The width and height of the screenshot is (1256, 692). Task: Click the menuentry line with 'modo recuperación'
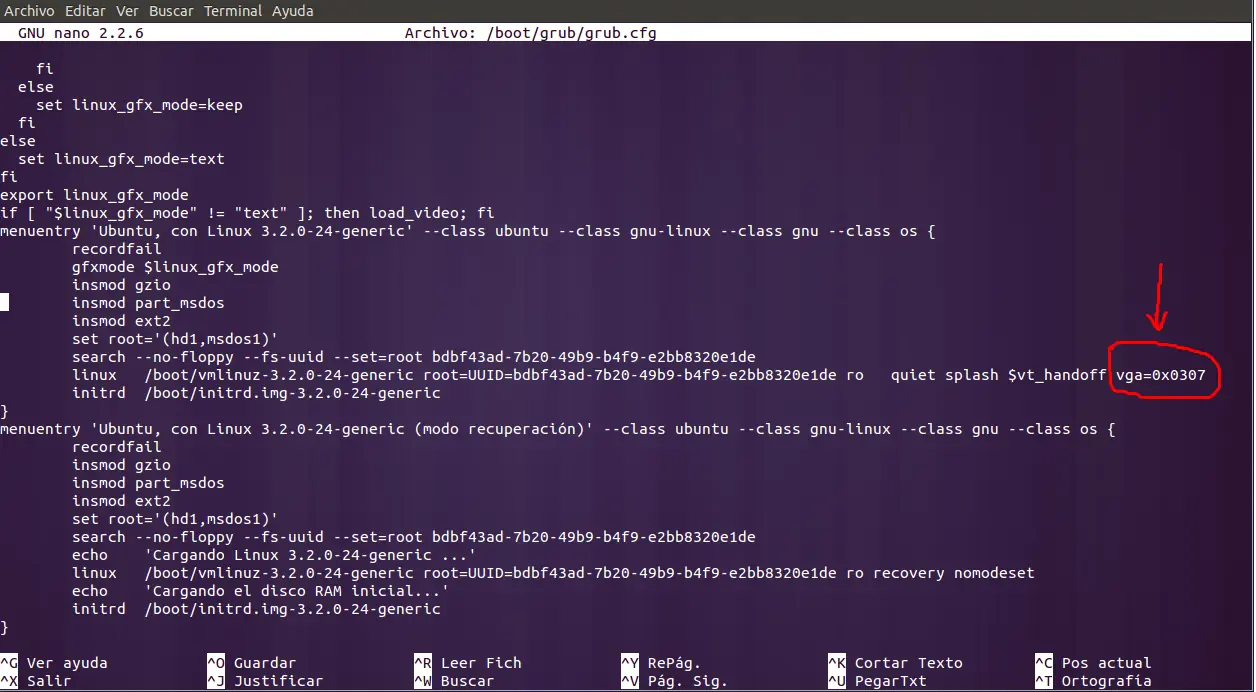(557, 429)
